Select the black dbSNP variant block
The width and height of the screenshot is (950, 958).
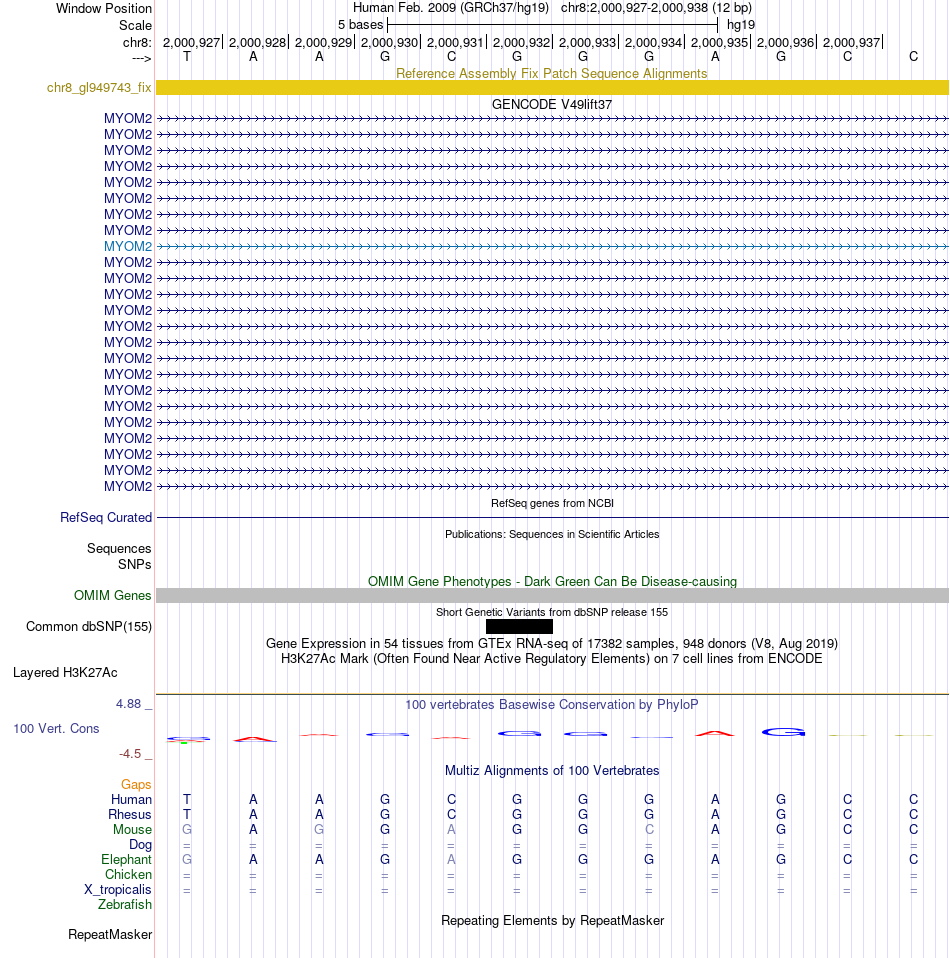click(x=519, y=626)
